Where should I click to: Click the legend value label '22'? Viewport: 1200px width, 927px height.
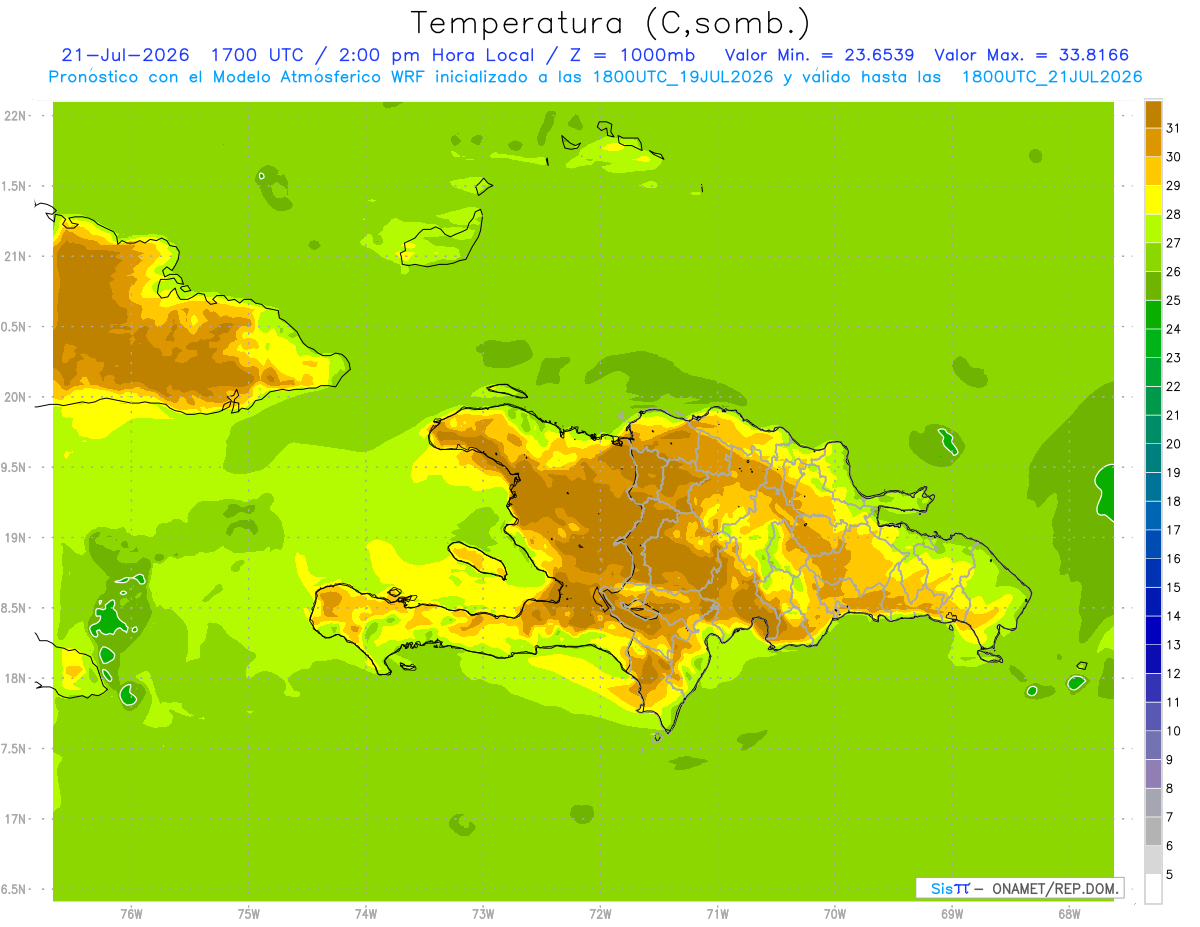click(1173, 386)
